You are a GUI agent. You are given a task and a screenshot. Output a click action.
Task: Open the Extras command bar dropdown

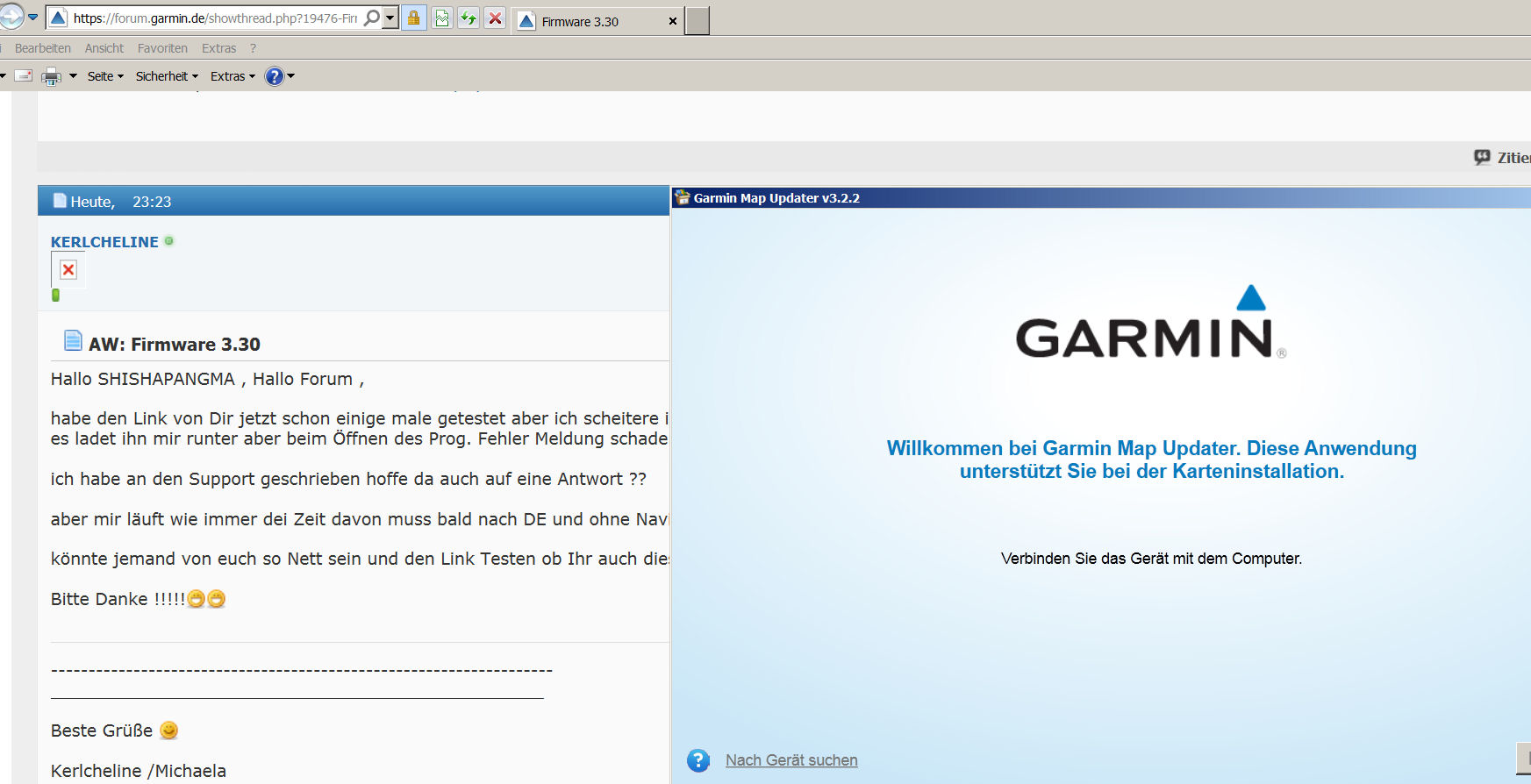point(233,76)
